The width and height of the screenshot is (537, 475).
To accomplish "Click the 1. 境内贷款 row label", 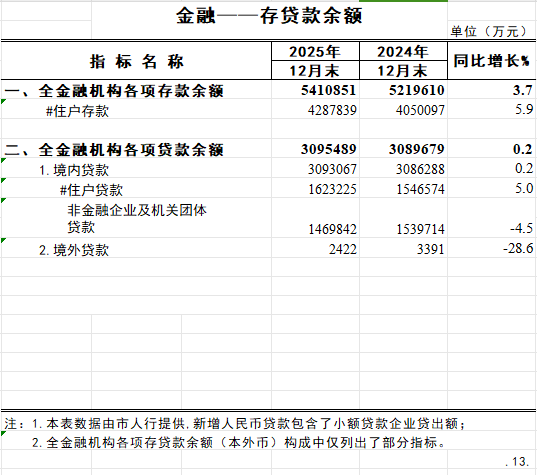I will (74, 170).
